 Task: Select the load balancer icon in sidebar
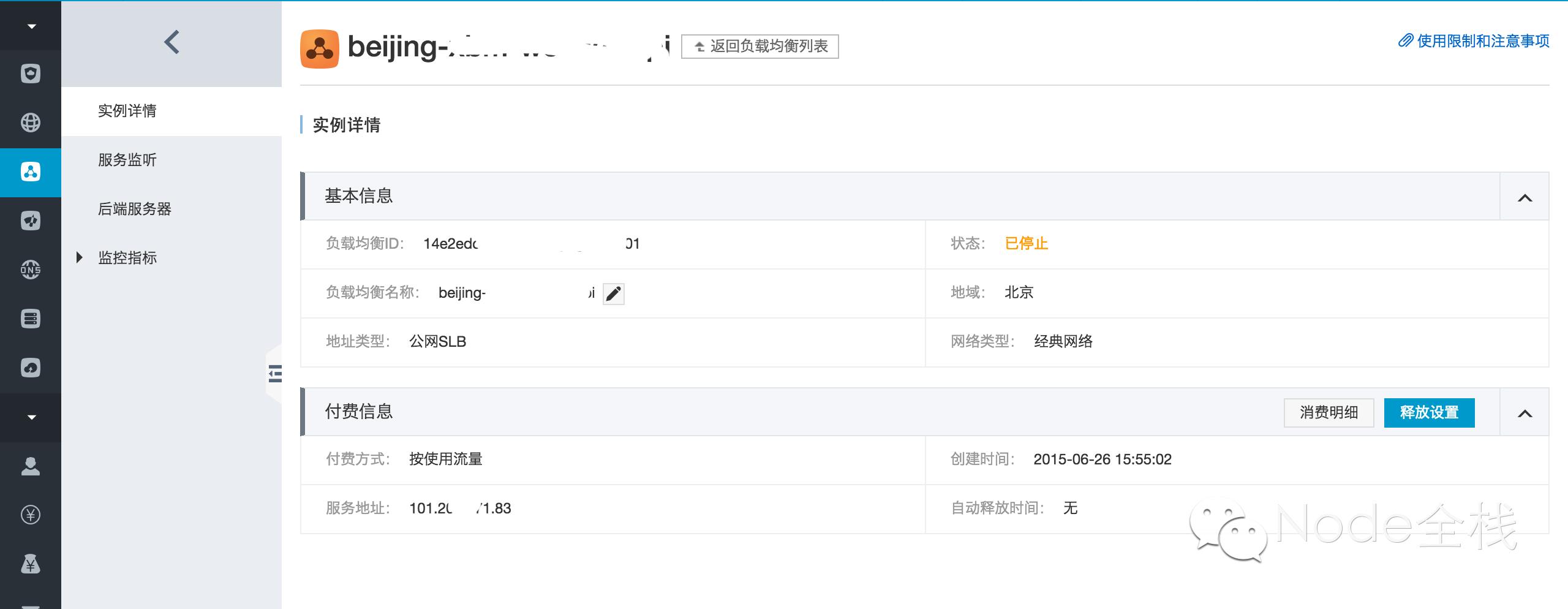tap(31, 172)
